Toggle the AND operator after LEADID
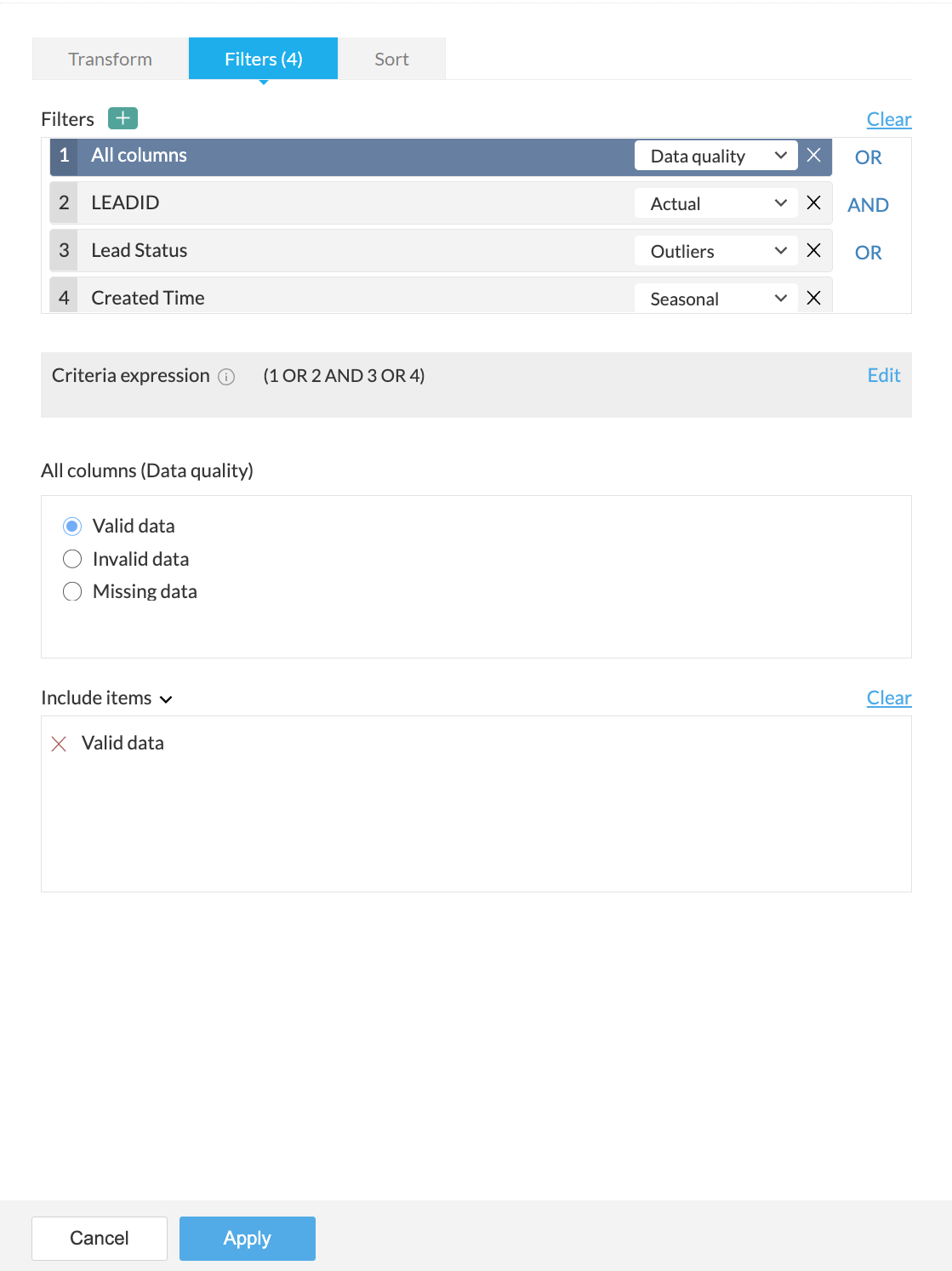 tap(868, 205)
